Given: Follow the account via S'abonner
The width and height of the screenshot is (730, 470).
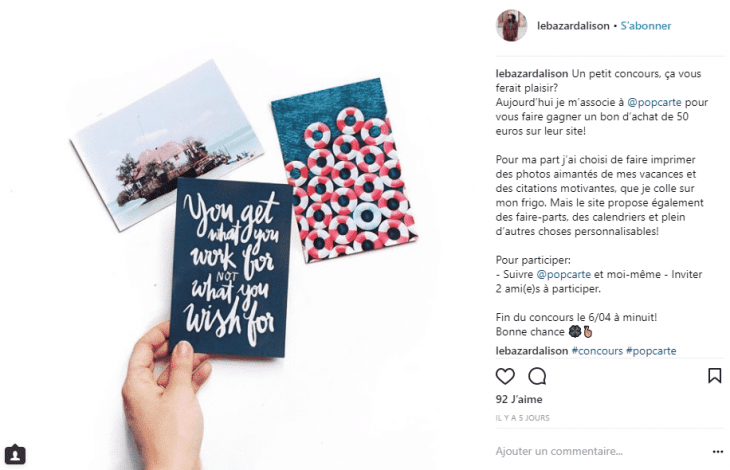Looking at the screenshot, I should pos(646,26).
